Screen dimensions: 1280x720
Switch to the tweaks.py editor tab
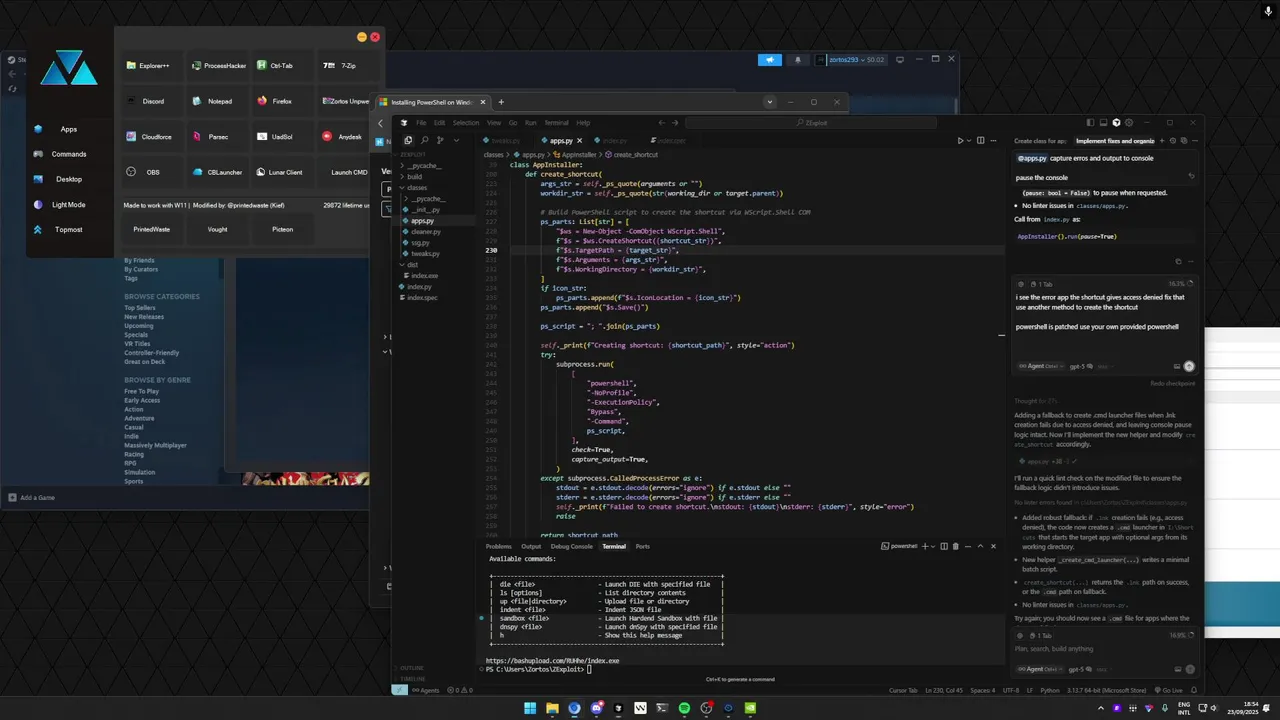(507, 141)
